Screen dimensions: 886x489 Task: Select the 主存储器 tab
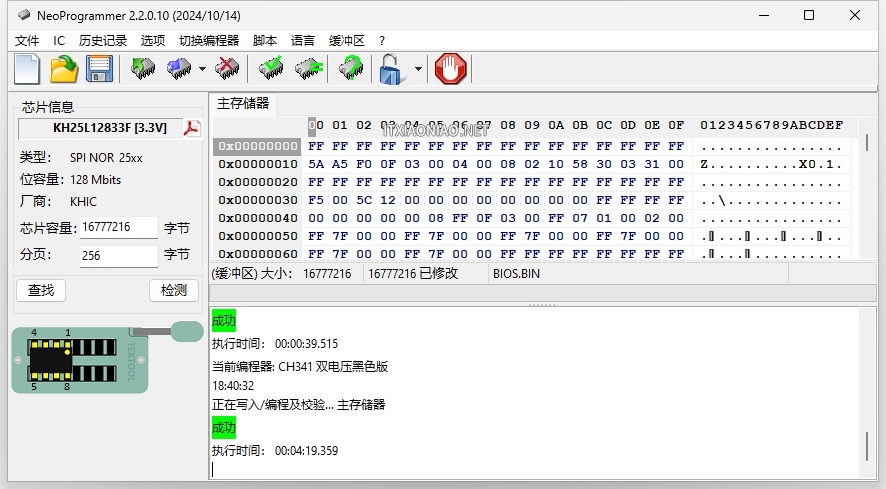tap(243, 103)
